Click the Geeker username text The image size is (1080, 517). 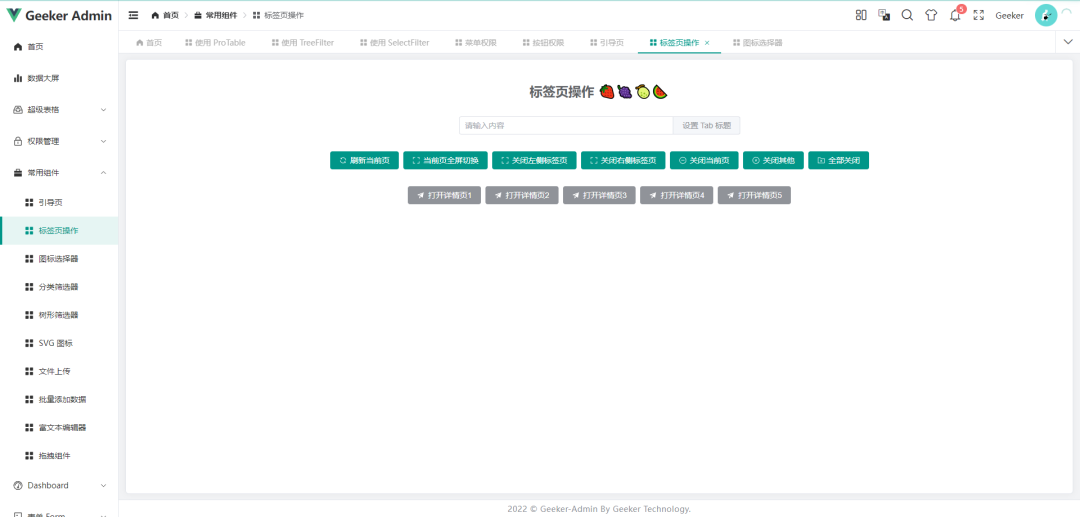tap(1009, 15)
